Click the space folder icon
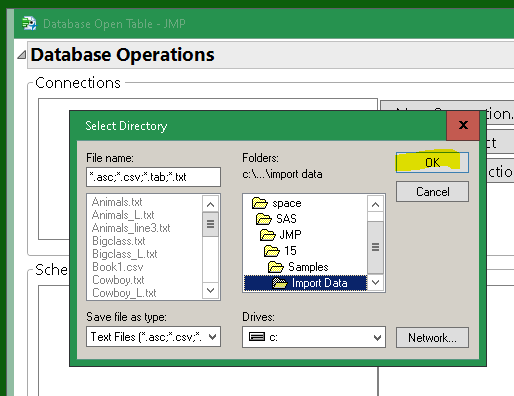The image size is (514, 396). point(260,203)
